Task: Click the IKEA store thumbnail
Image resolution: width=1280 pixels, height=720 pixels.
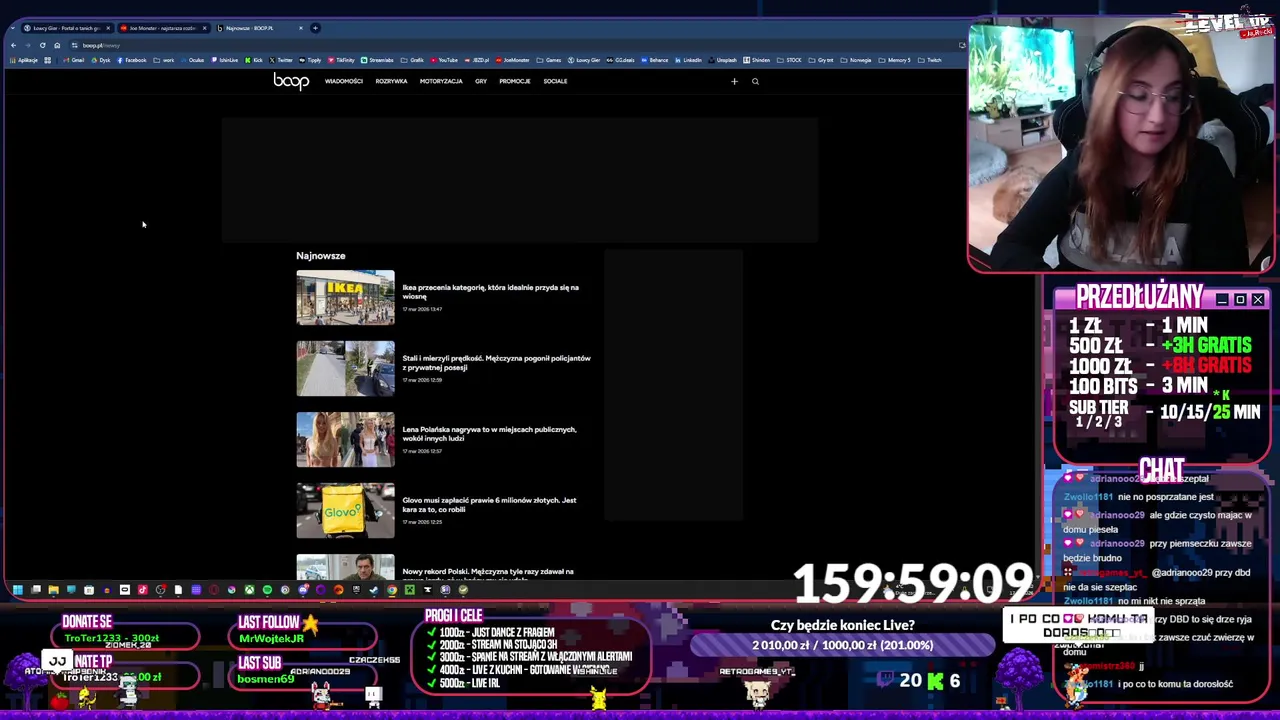Action: 345,297
